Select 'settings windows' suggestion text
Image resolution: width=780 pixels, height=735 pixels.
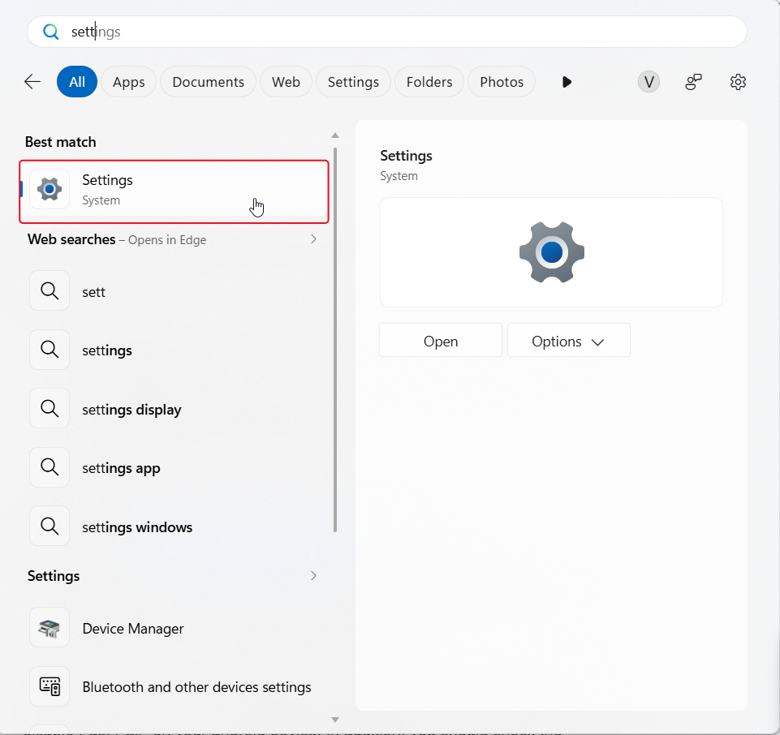[x=137, y=527]
